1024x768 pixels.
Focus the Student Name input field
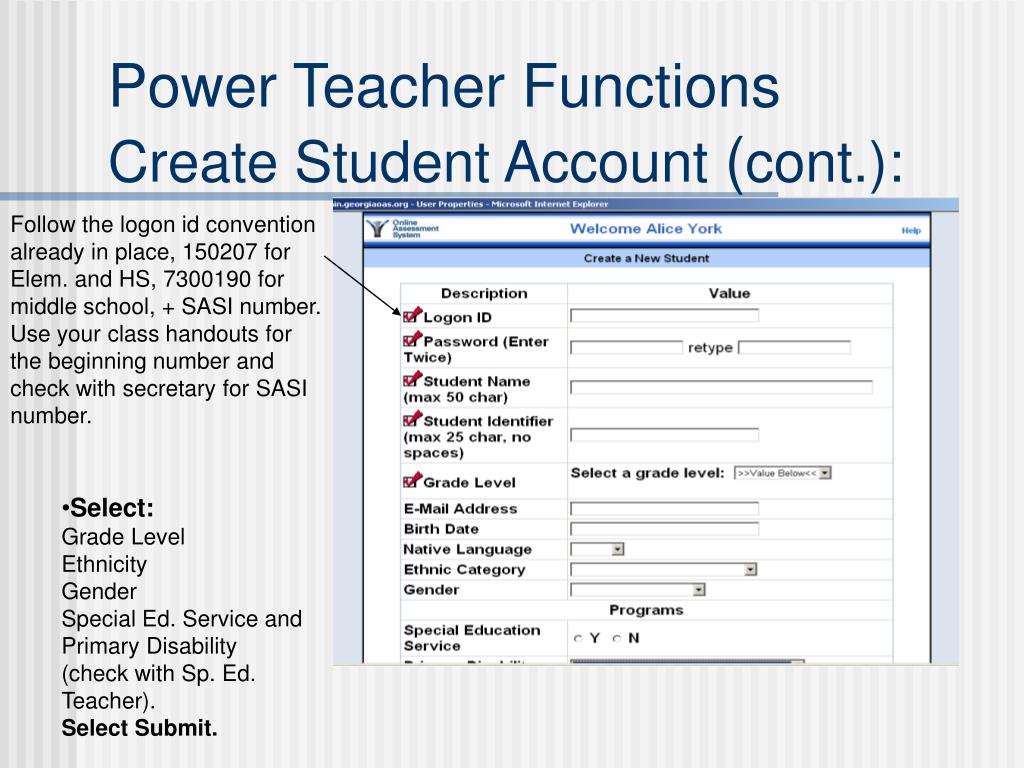pyautogui.click(x=721, y=387)
